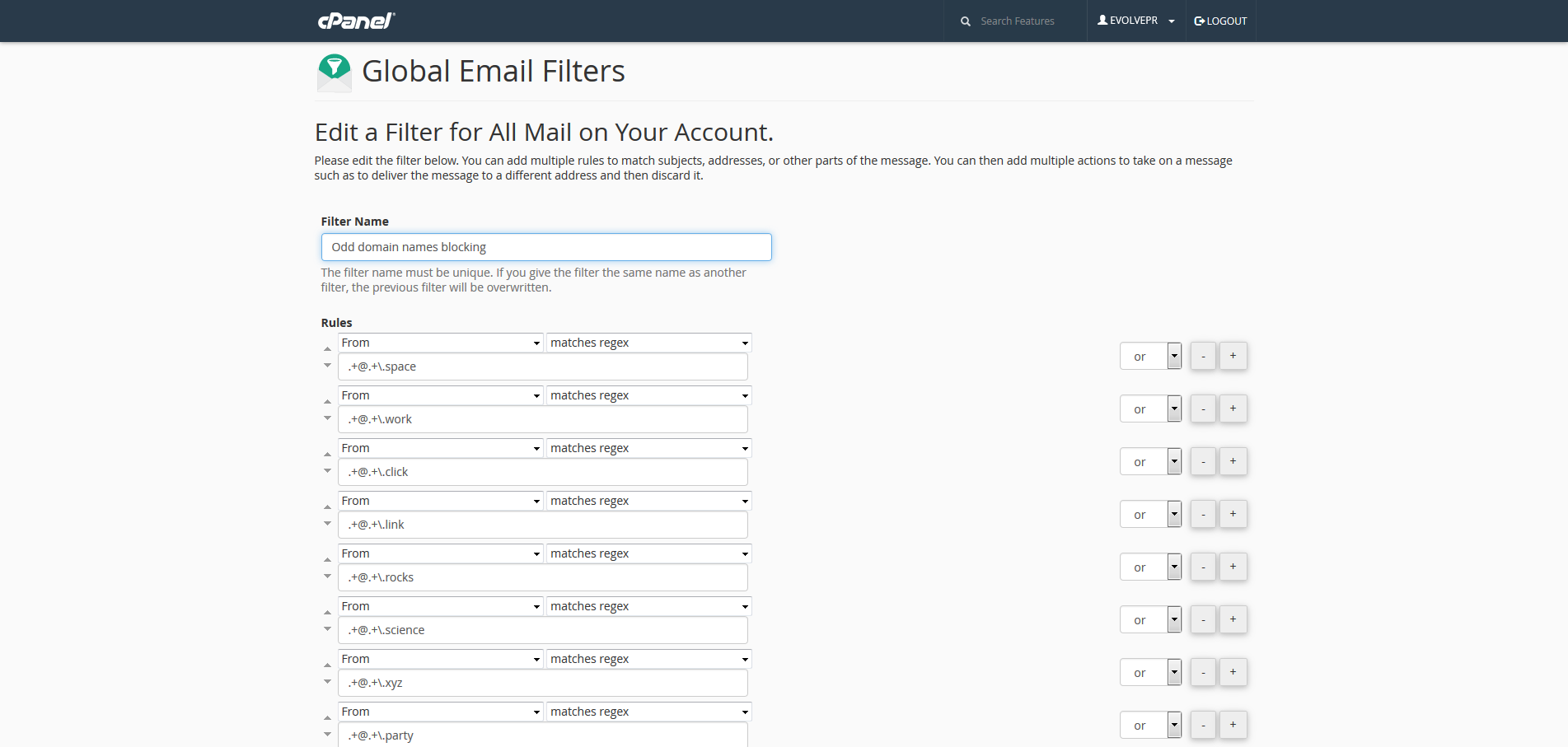Open the or/and dropdown for .party rule
The image size is (1568, 747).
pos(1150,725)
